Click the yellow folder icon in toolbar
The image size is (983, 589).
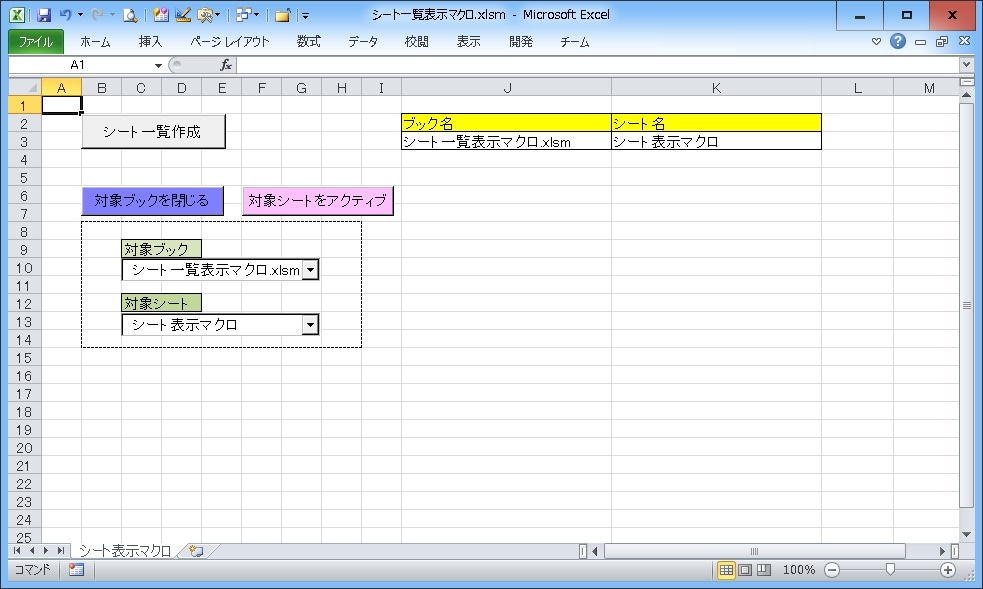(x=282, y=15)
